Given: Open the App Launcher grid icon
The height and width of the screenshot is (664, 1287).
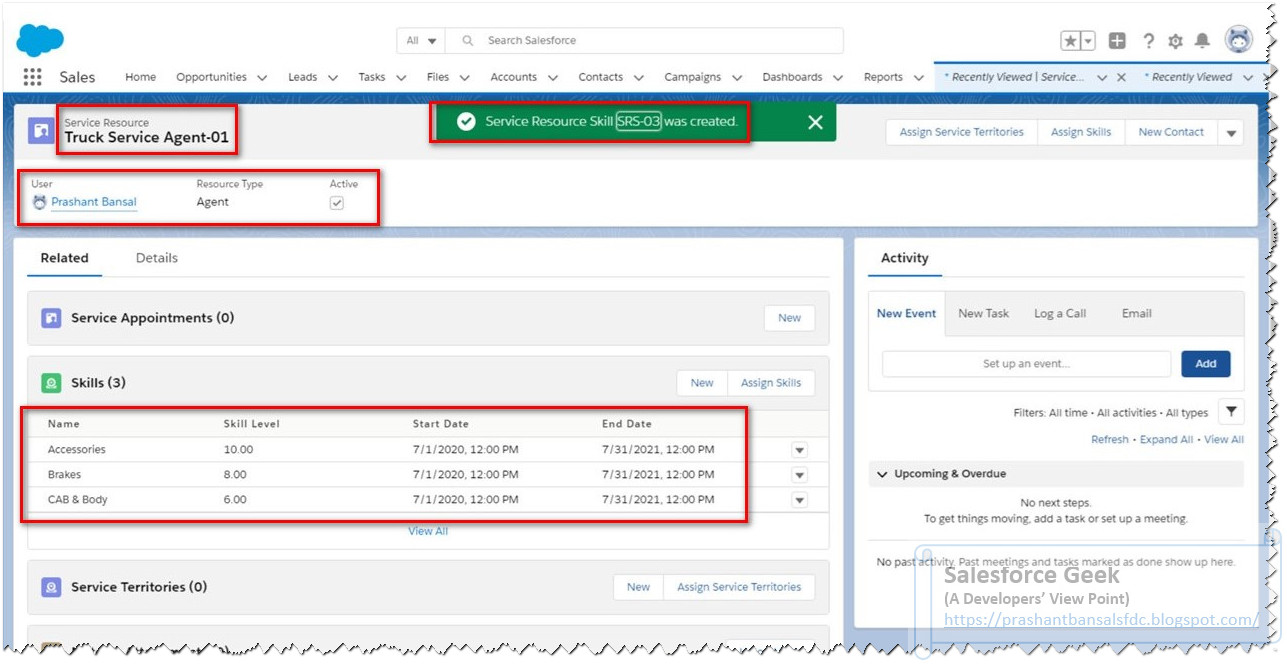Looking at the screenshot, I should [x=32, y=77].
